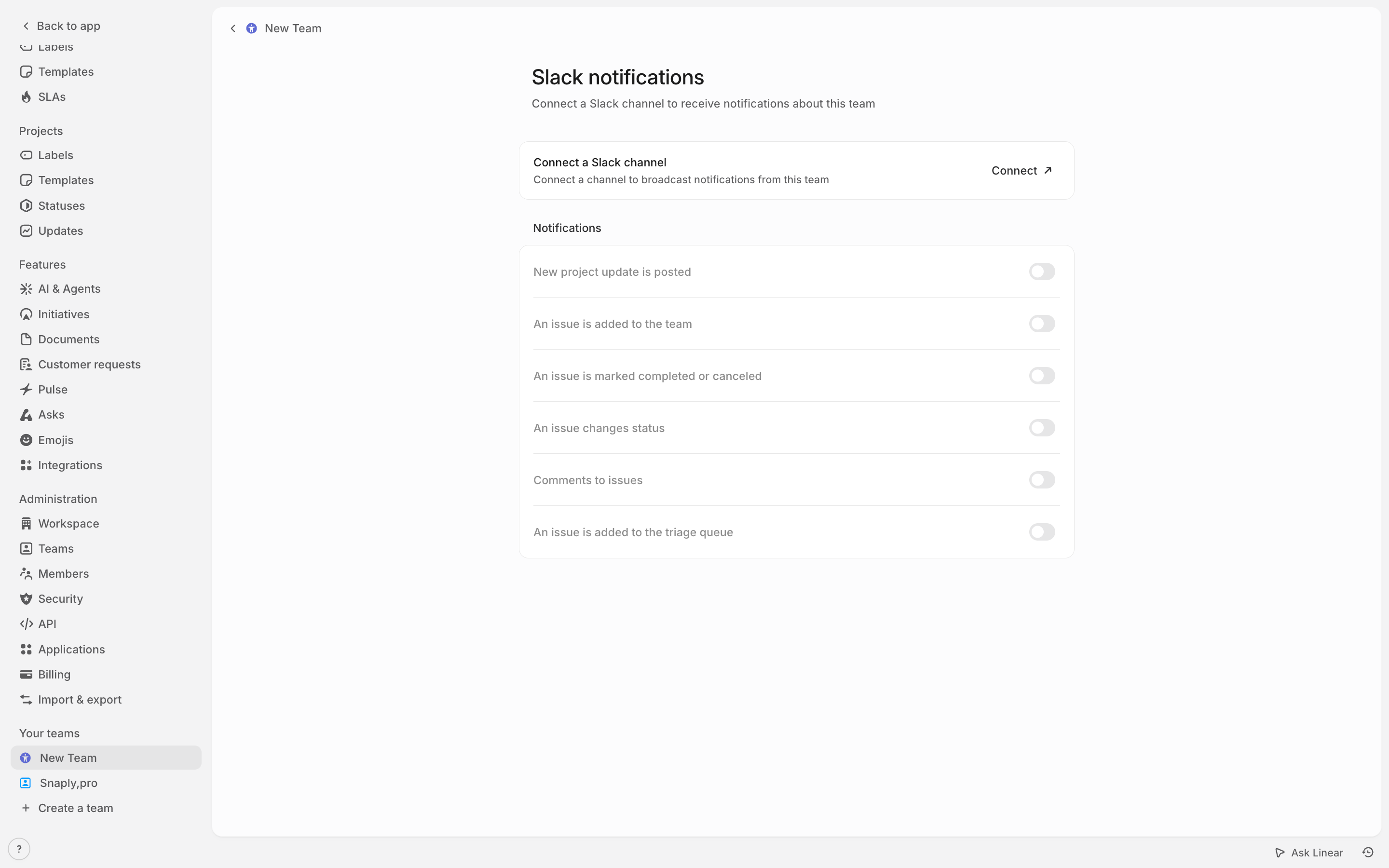Select New Team under Your teams
The image size is (1389, 868).
106,758
